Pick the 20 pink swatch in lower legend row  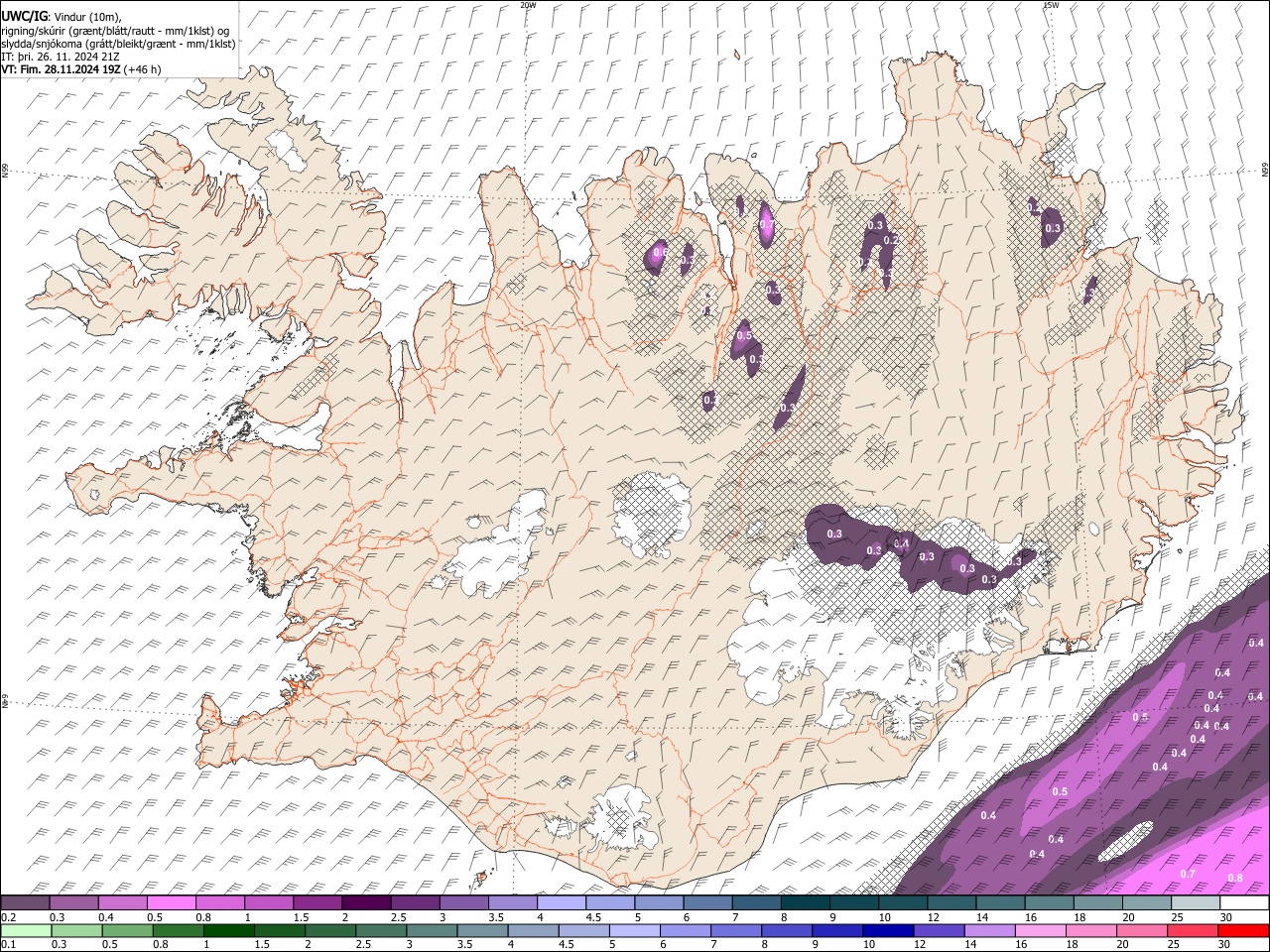click(x=1142, y=930)
